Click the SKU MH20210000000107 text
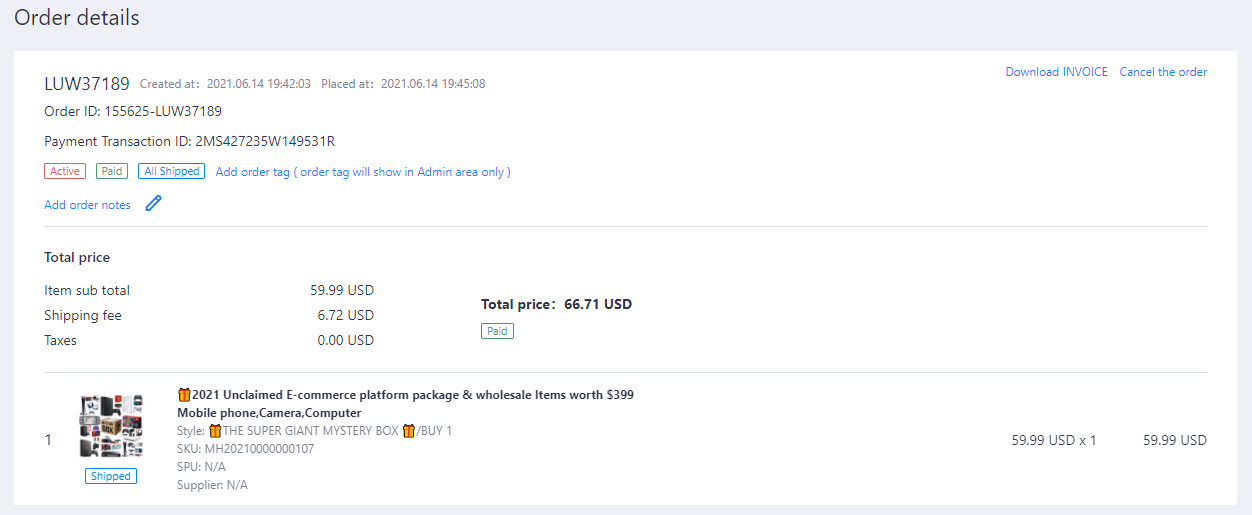Viewport: 1252px width, 515px height. [x=245, y=449]
